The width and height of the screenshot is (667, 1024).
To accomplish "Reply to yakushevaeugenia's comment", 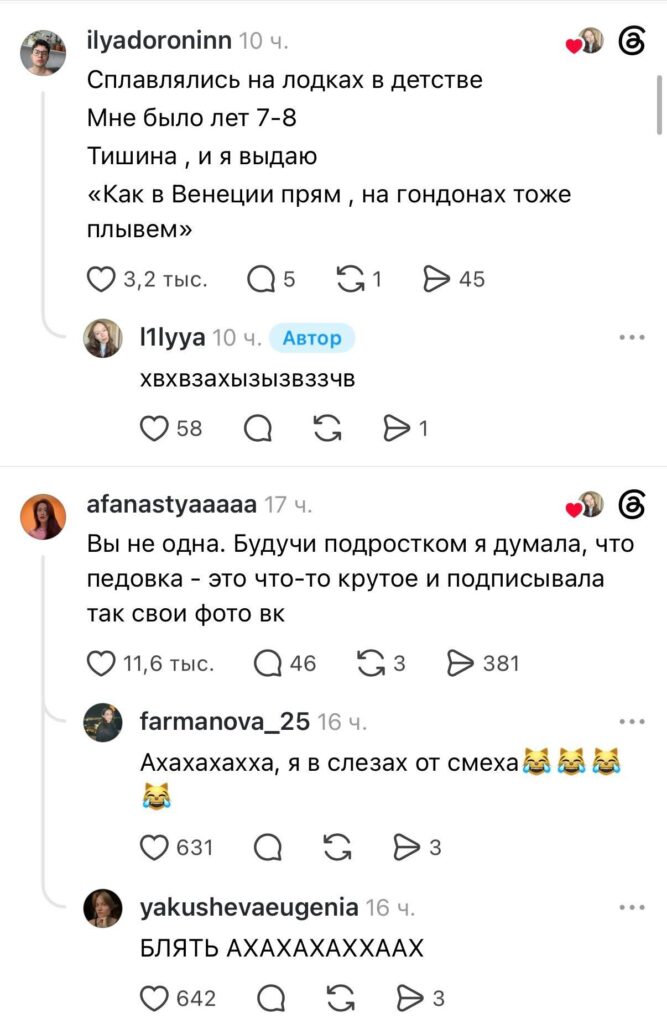I will pos(271,999).
